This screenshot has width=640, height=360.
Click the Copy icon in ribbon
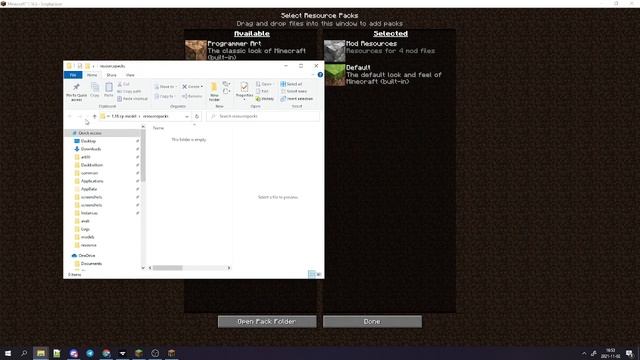tap(95, 90)
